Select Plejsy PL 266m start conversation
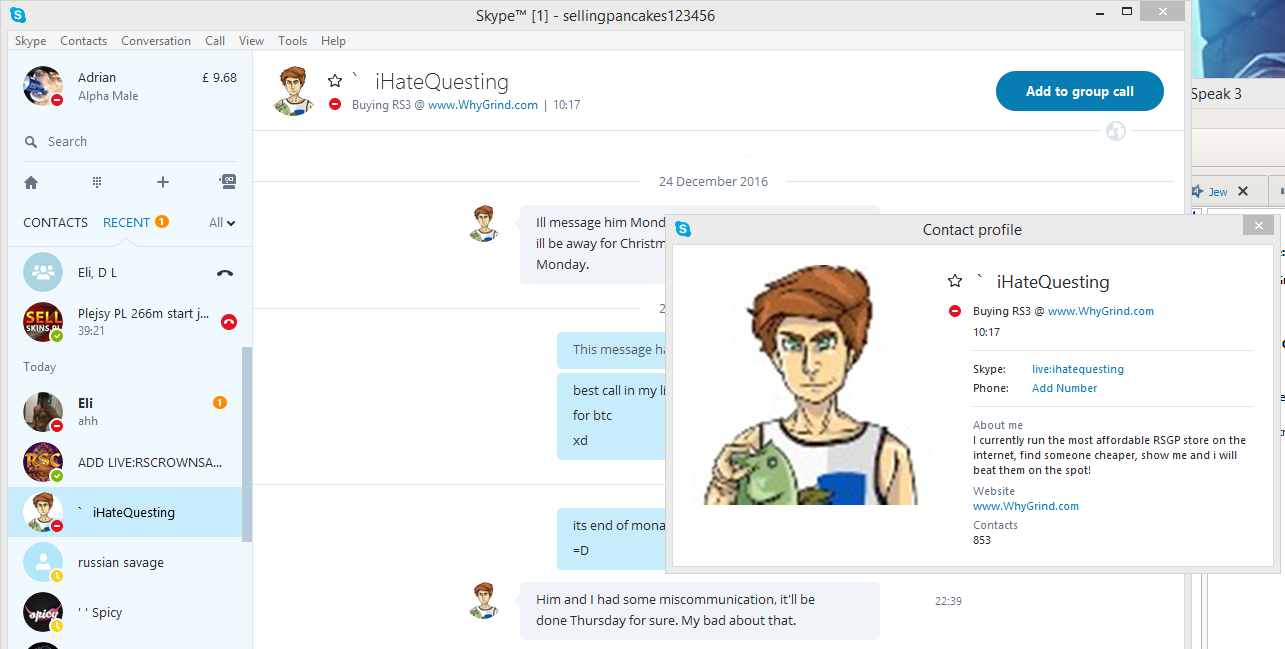 pos(125,322)
